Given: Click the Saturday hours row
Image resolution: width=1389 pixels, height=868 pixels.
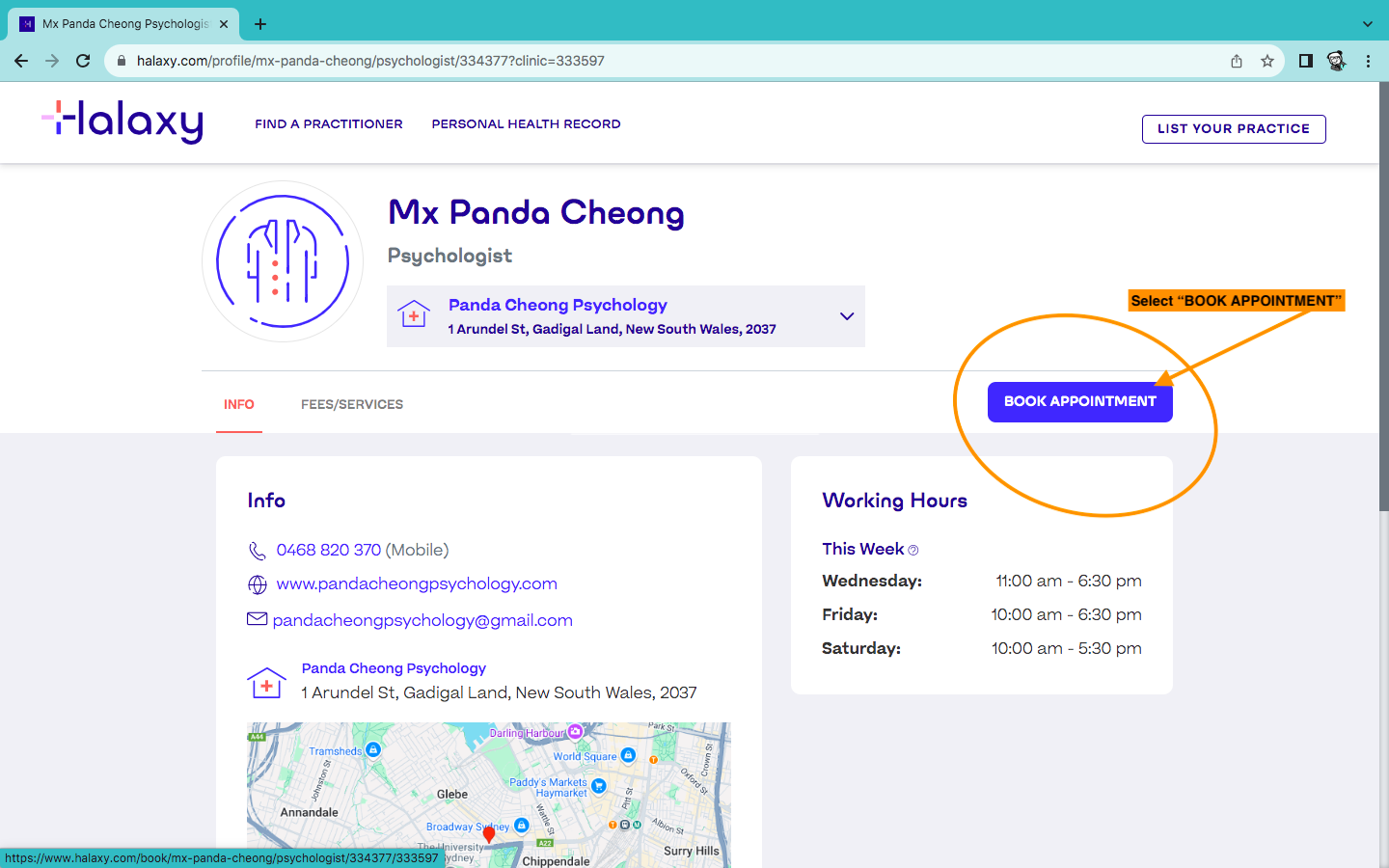Looking at the screenshot, I should coord(982,648).
